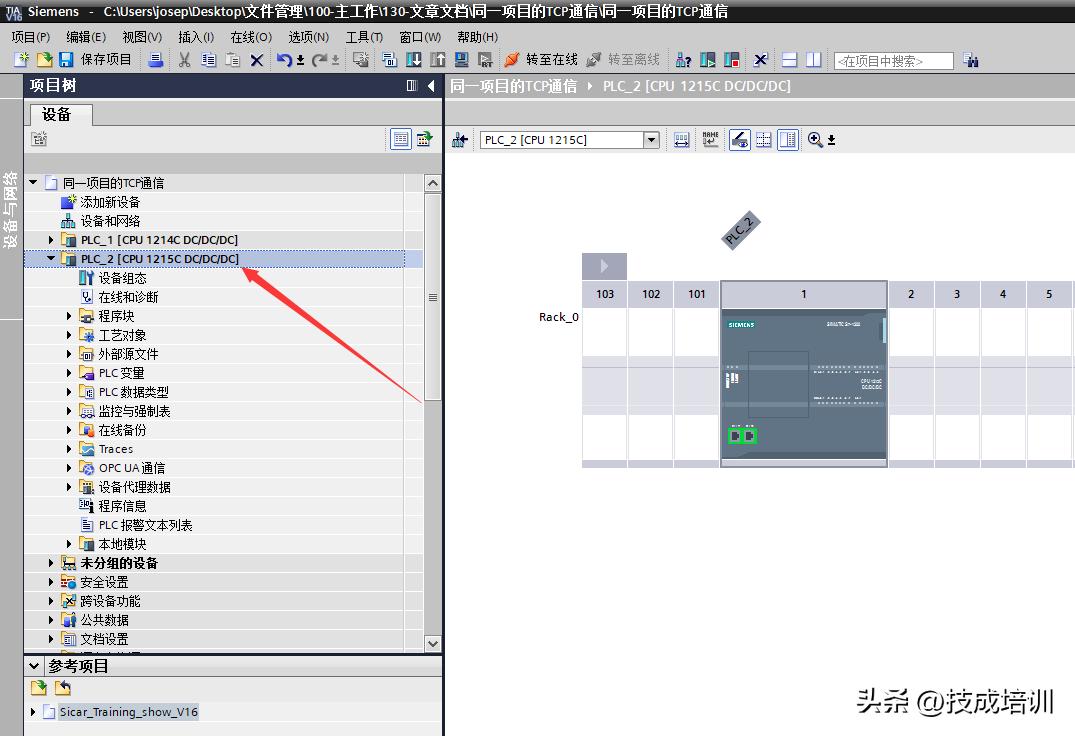The height and width of the screenshot is (736, 1075).
Task: Open the 在线(O) menu
Action: (x=251, y=37)
